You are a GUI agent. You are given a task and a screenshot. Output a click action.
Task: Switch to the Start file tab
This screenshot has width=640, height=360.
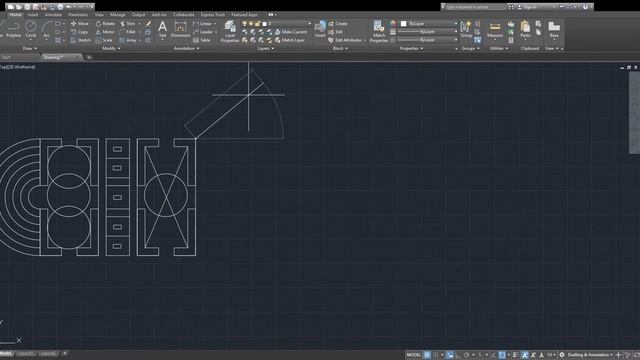[x=6, y=58]
